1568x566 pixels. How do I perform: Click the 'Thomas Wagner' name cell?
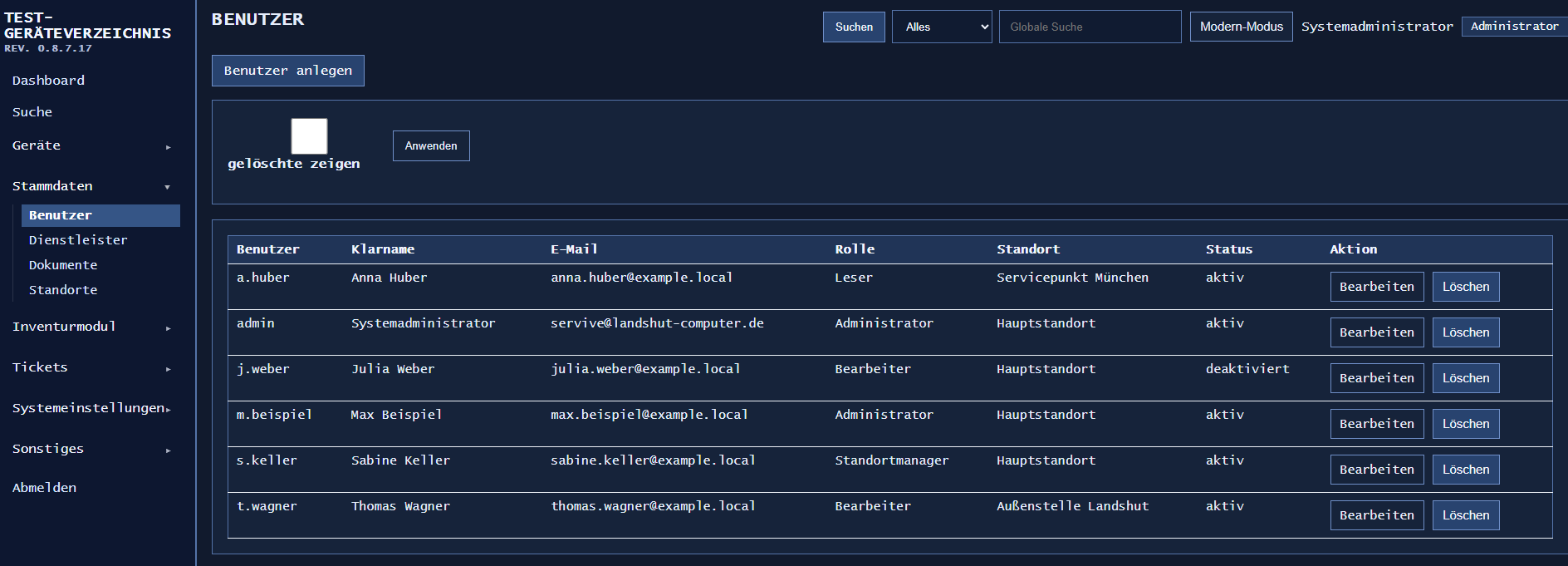click(400, 506)
